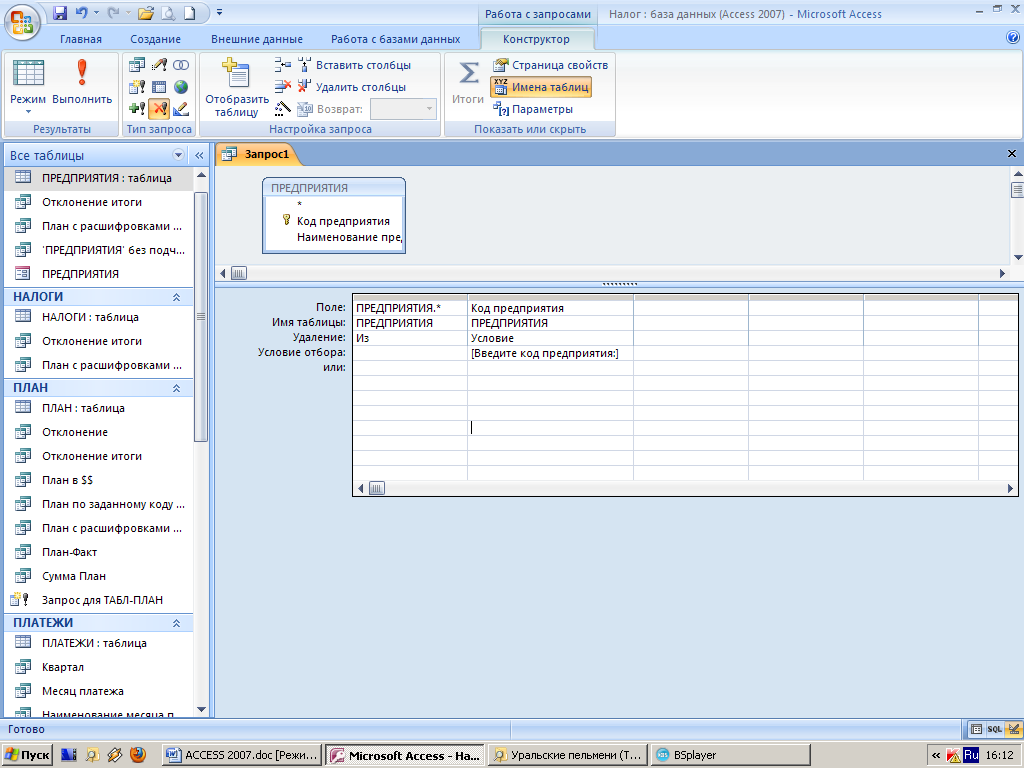1024x768 pixels.
Task: Select the Select query type icon
Action: pyautogui.click(x=137, y=65)
